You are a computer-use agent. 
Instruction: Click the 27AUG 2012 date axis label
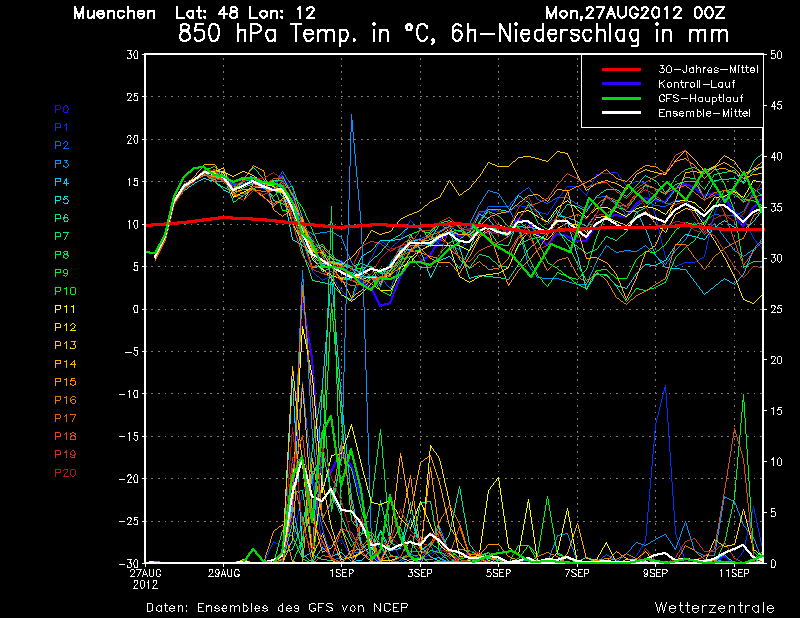click(145, 579)
